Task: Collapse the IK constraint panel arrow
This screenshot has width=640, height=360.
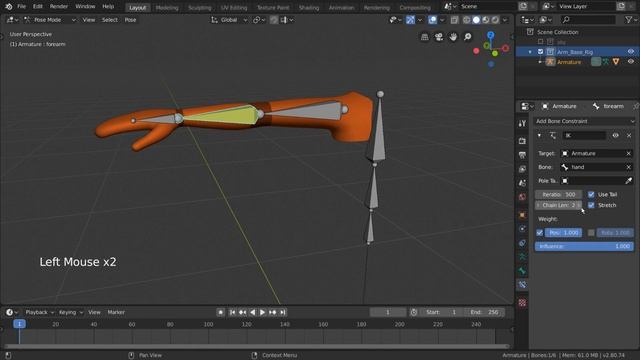Action: click(539, 136)
